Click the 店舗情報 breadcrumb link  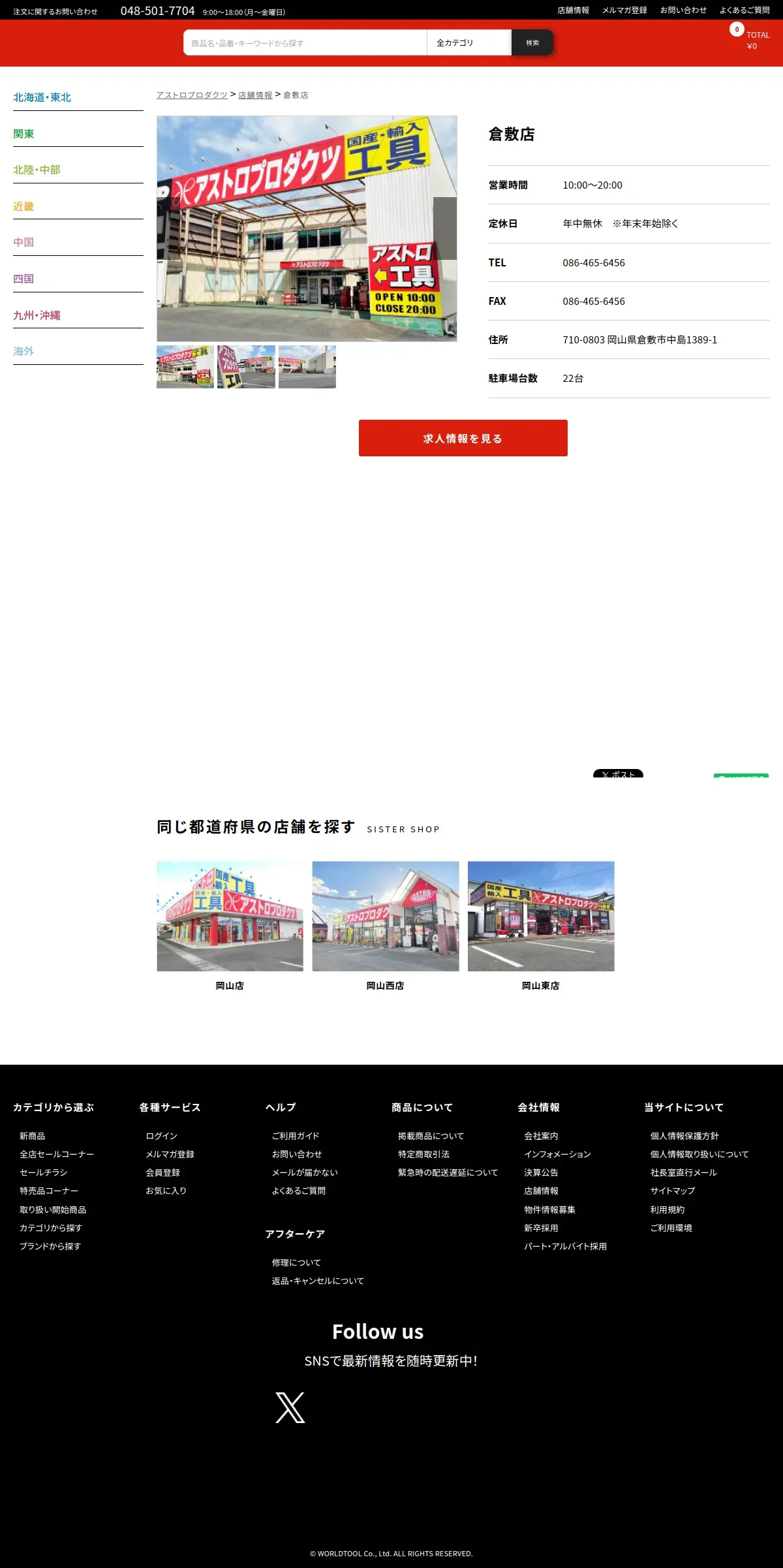tap(255, 95)
